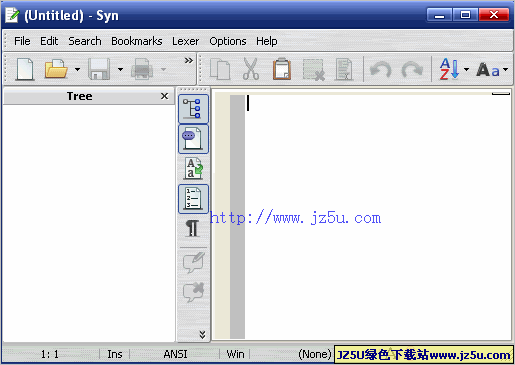Expand the Save dropdown arrow
The image size is (515, 365).
(120, 69)
